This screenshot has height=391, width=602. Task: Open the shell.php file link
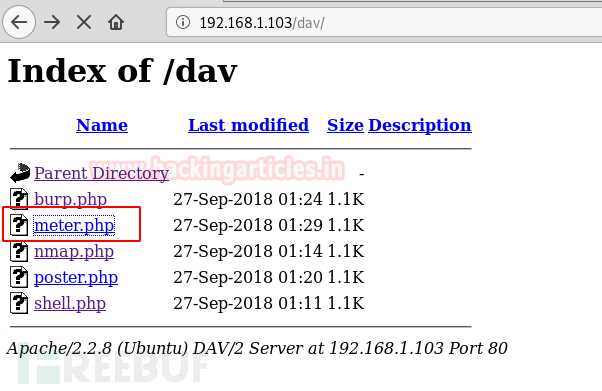tap(70, 303)
